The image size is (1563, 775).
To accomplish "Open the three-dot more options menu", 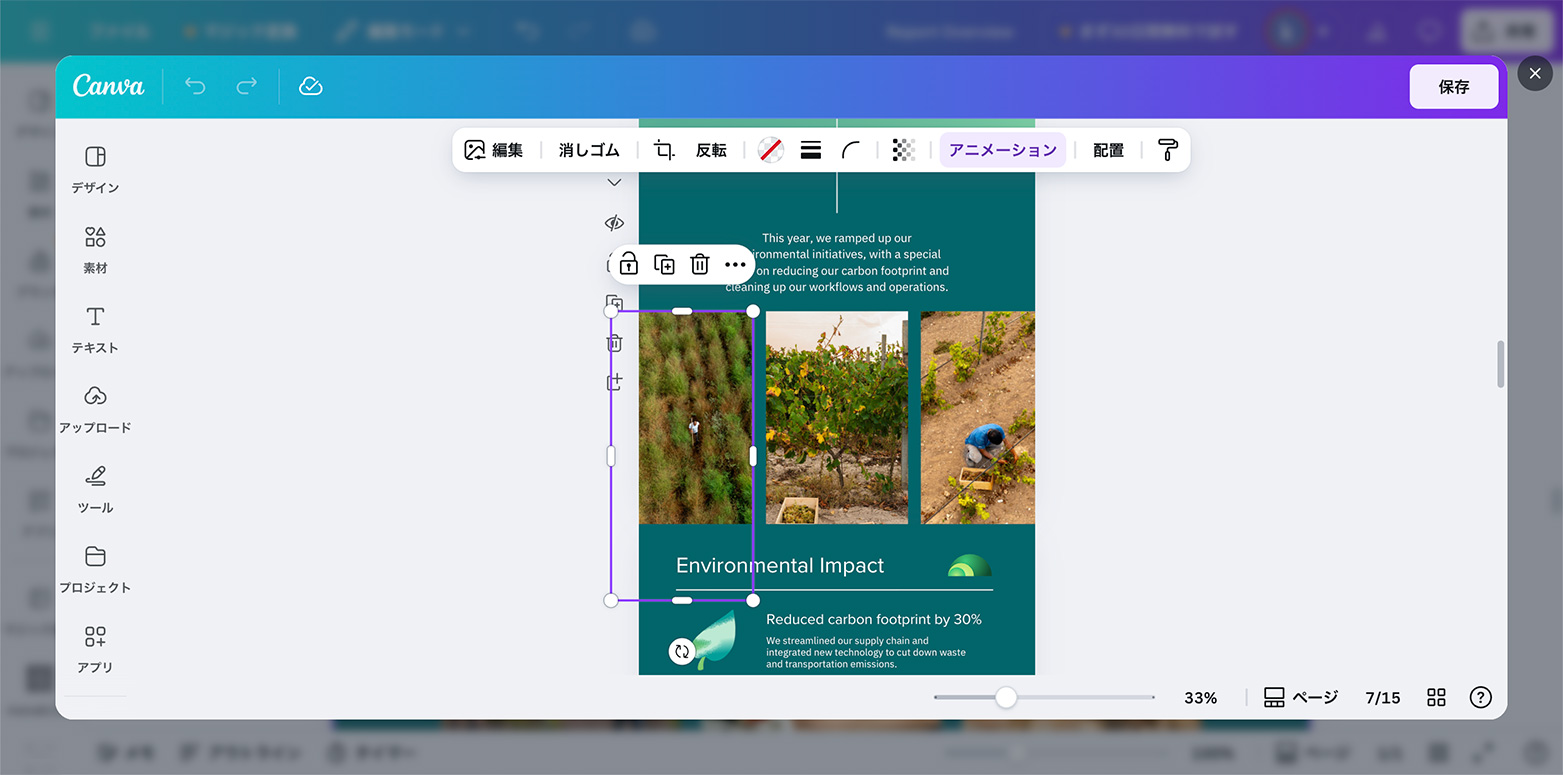I will pos(735,264).
